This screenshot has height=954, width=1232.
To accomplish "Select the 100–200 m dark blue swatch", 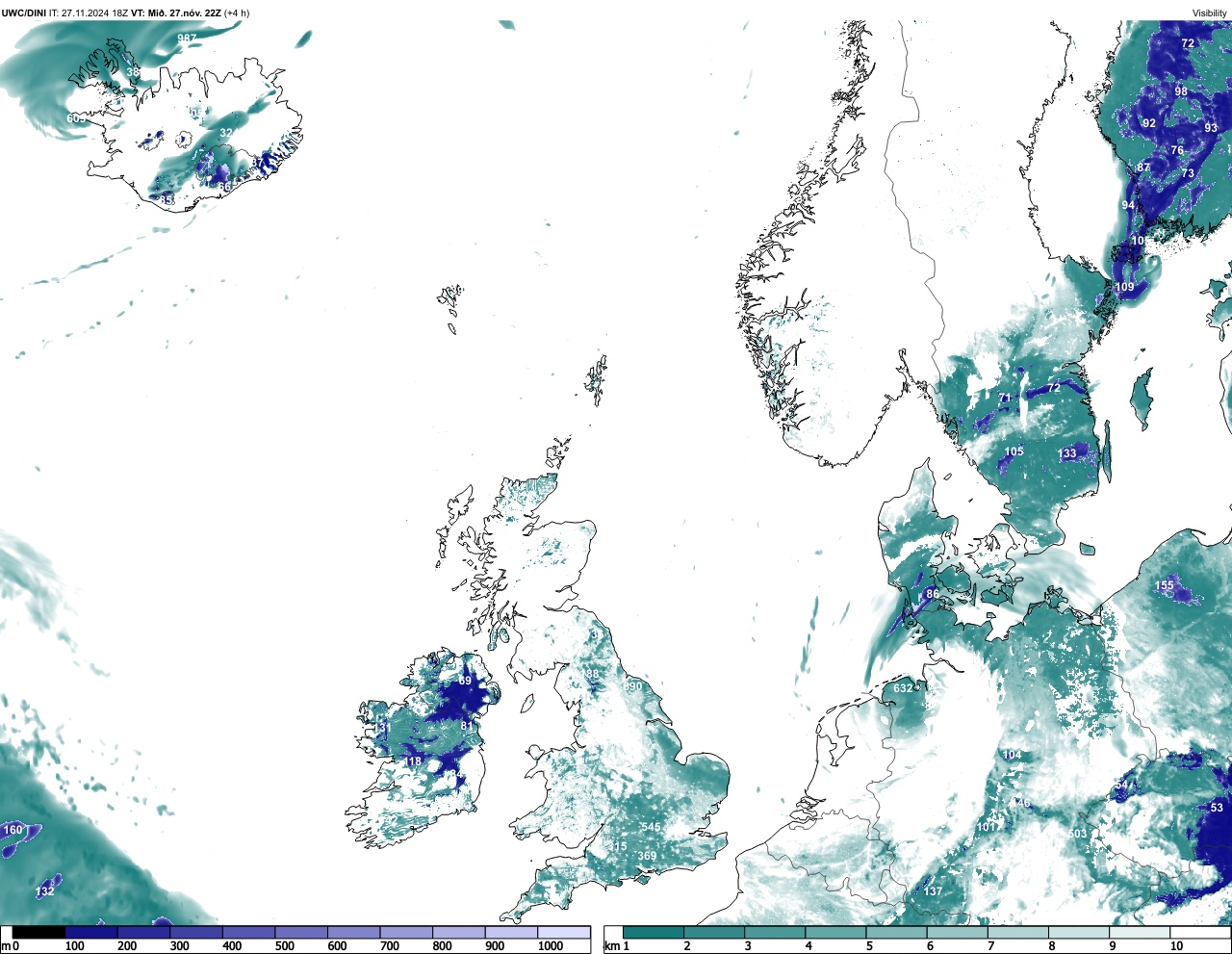I will (x=91, y=932).
